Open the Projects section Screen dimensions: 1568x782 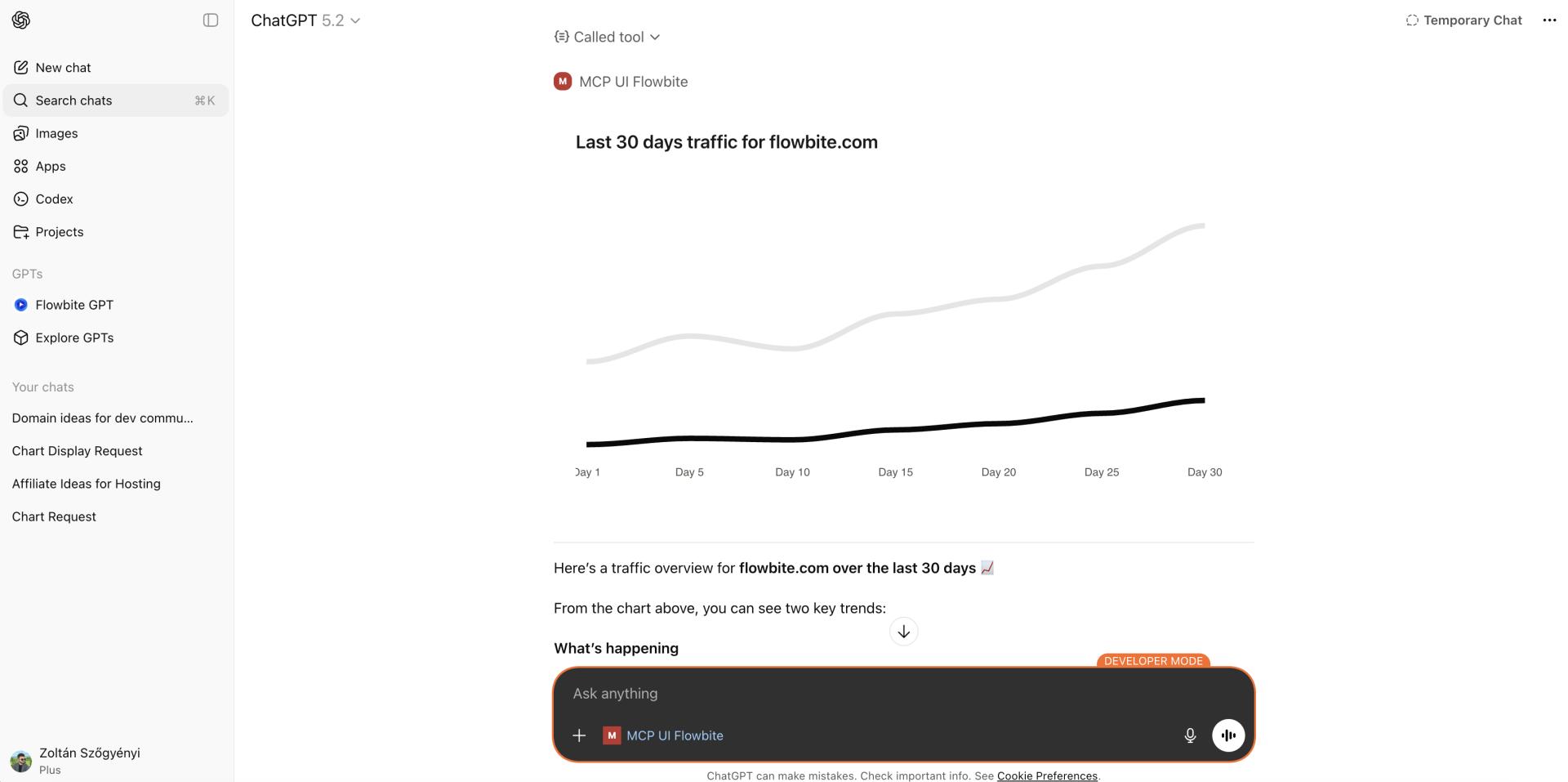[59, 232]
